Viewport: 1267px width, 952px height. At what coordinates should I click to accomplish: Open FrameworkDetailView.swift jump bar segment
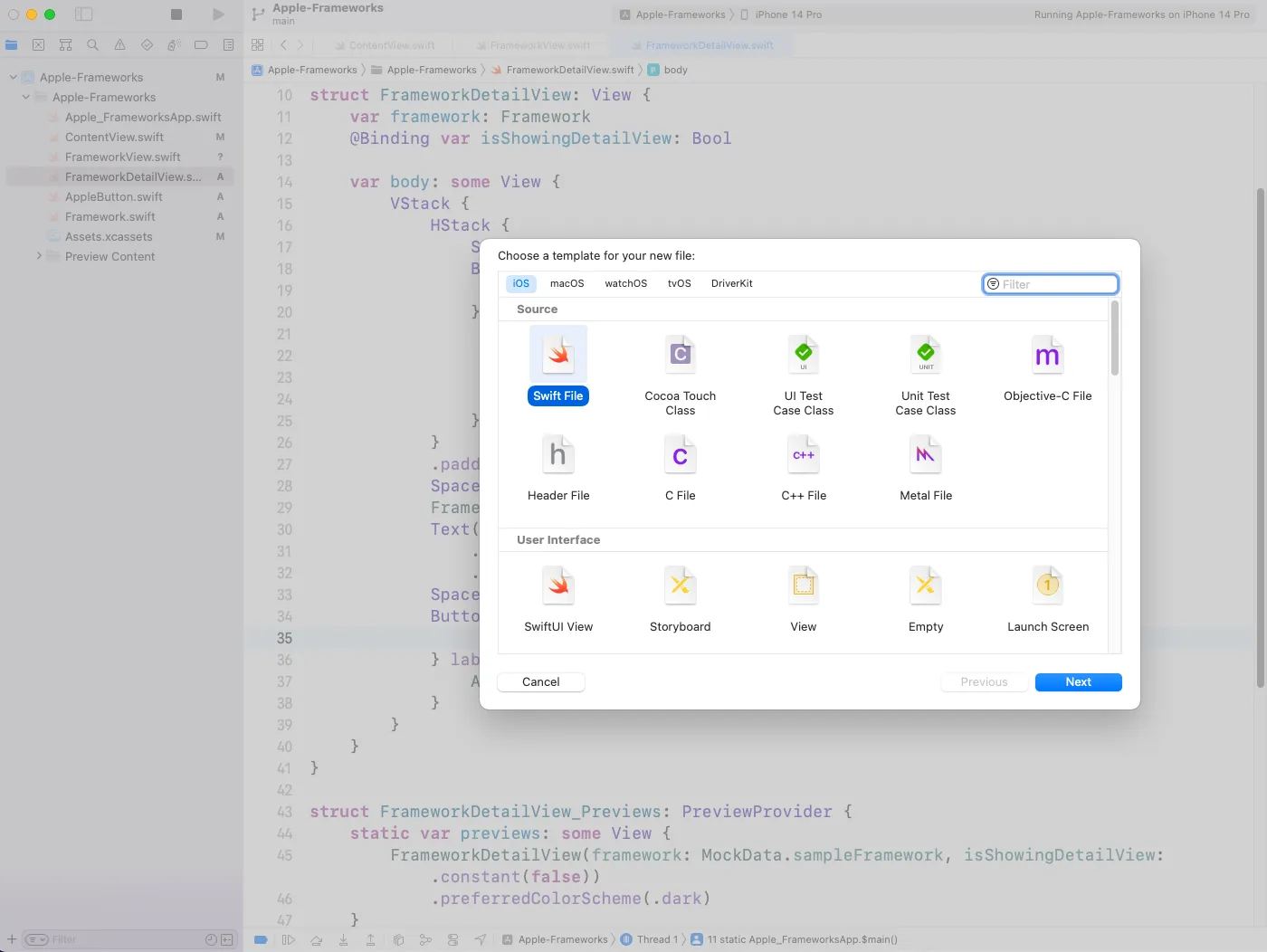(x=562, y=70)
